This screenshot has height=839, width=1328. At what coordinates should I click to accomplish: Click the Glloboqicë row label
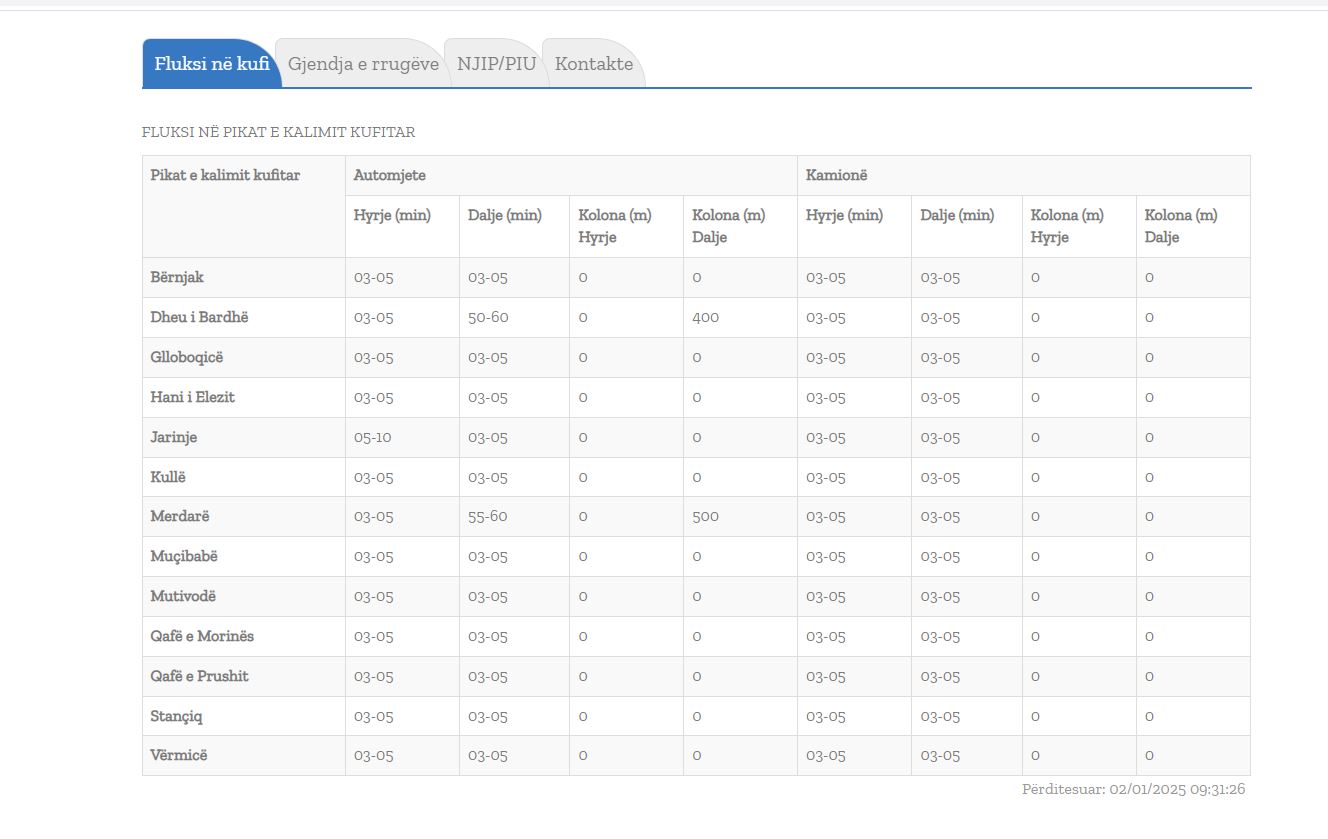pos(187,357)
